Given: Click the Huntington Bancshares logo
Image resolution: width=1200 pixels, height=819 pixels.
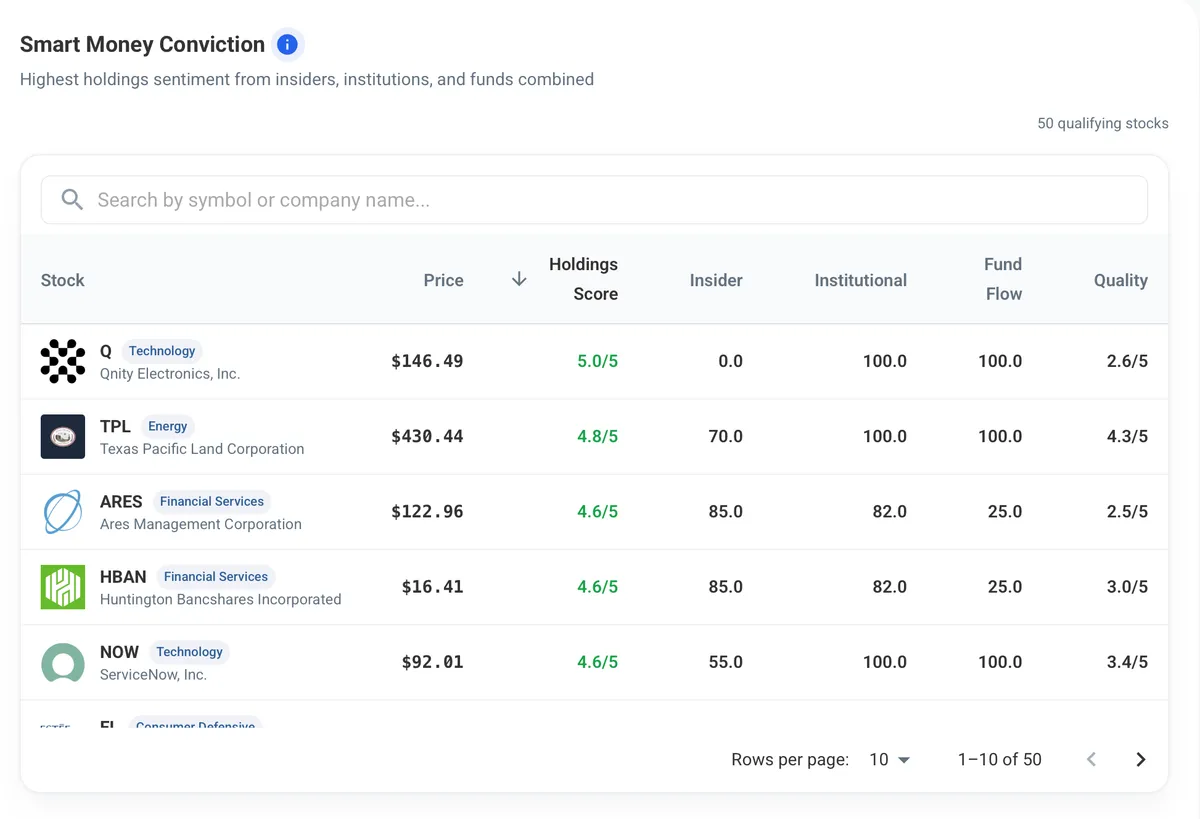Looking at the screenshot, I should [63, 586].
